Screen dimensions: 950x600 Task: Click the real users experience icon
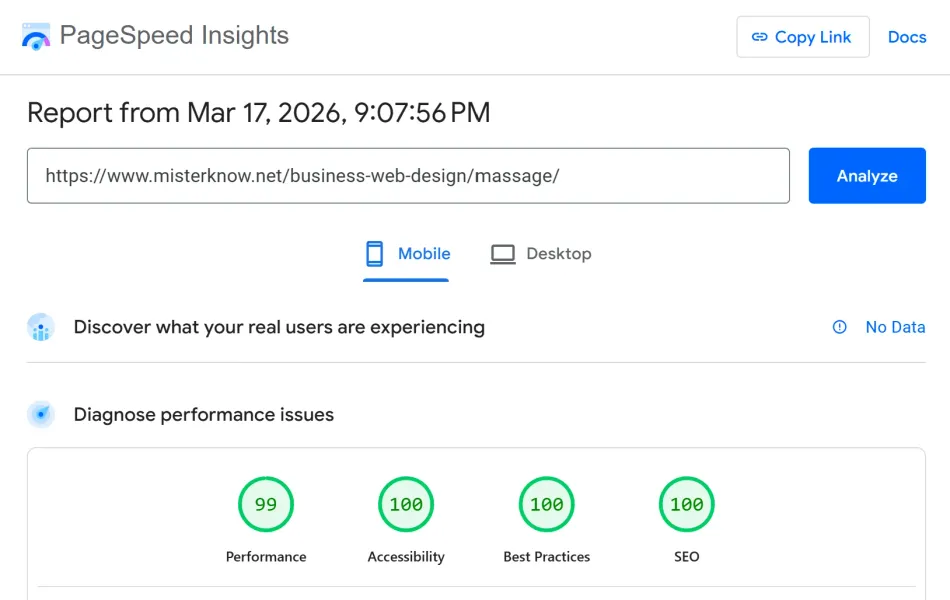[x=41, y=327]
